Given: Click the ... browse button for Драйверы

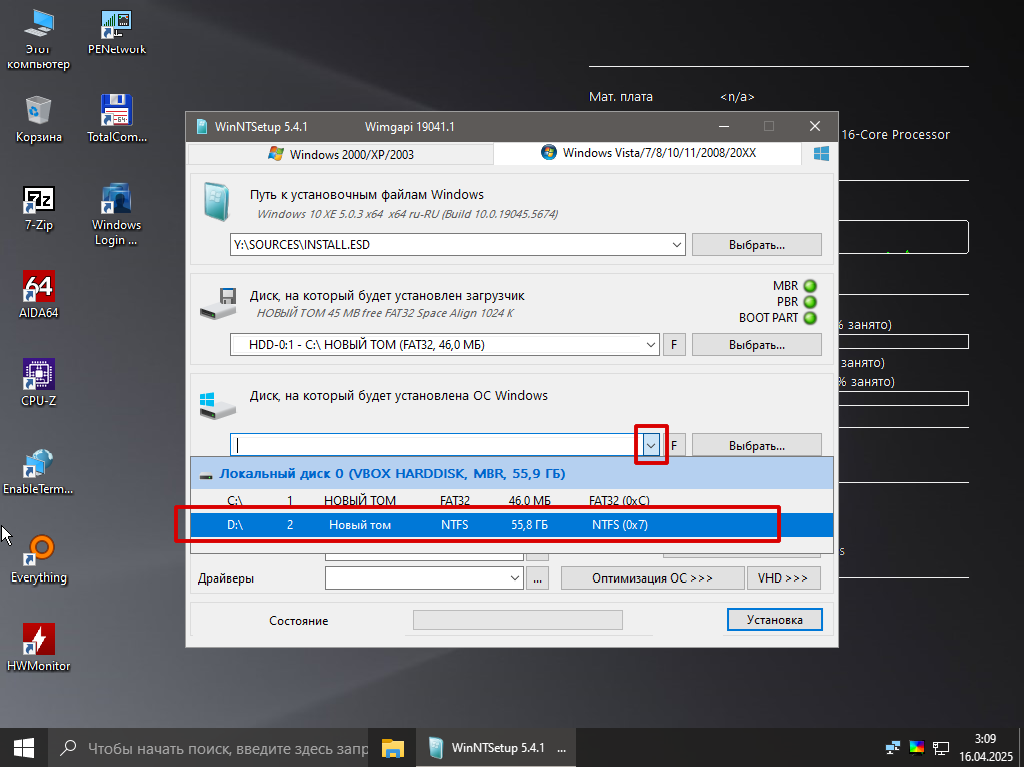Looking at the screenshot, I should pyautogui.click(x=537, y=578).
